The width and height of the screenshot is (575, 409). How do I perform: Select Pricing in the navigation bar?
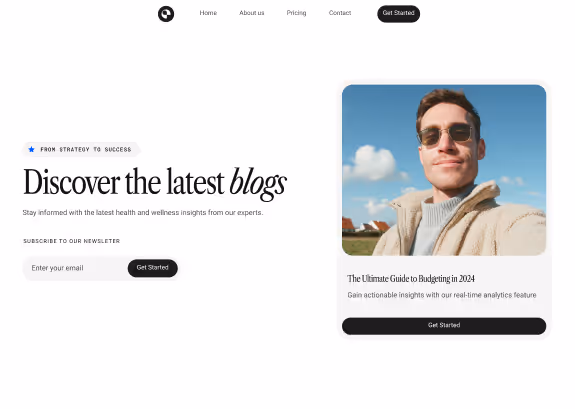pyautogui.click(x=296, y=13)
